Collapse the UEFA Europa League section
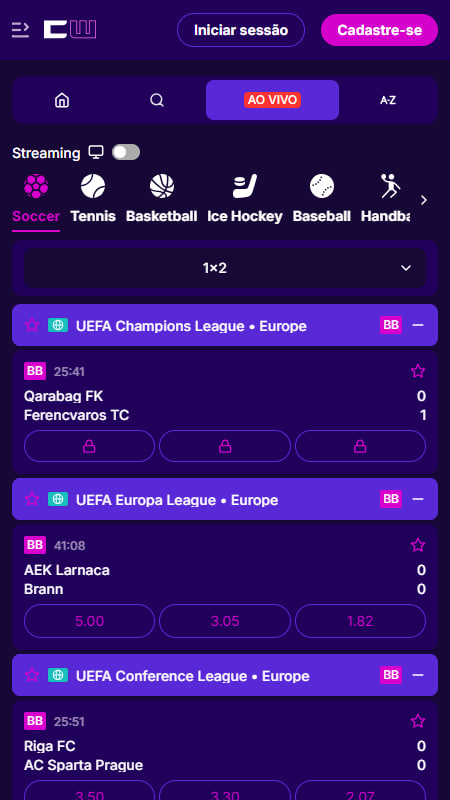450x800 pixels. click(418, 499)
